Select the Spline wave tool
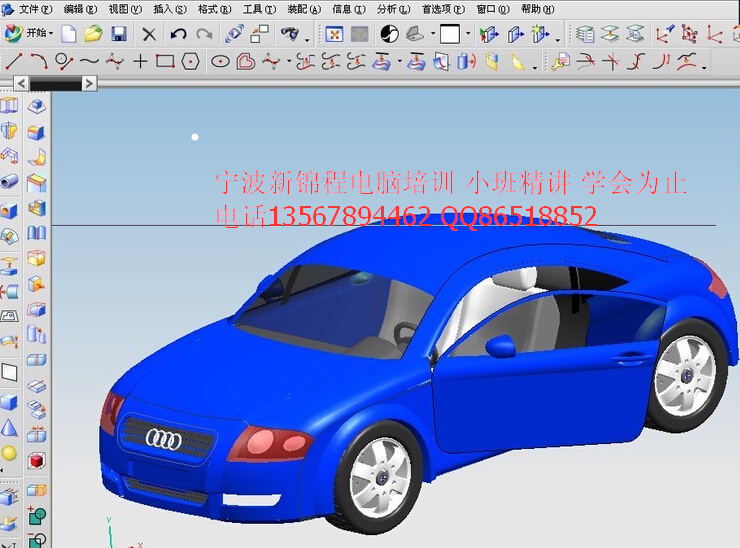The width and height of the screenshot is (740, 548). click(x=89, y=61)
